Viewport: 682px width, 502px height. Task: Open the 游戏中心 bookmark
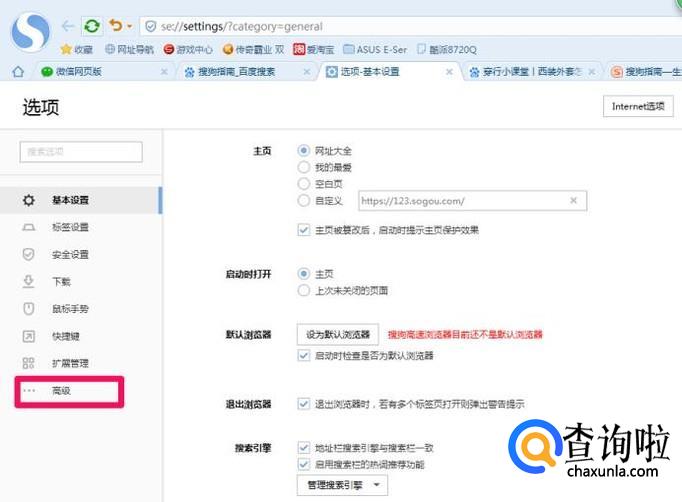[188, 49]
